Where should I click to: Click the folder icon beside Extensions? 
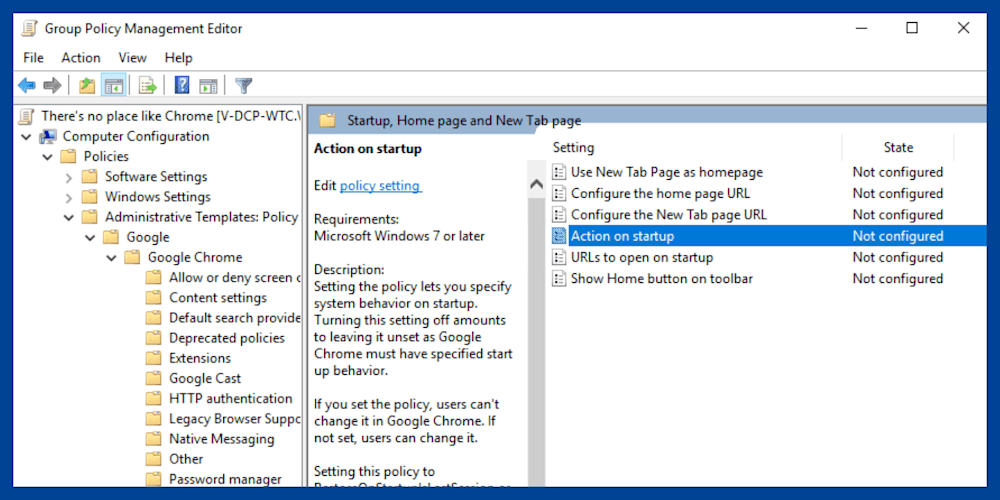(153, 358)
